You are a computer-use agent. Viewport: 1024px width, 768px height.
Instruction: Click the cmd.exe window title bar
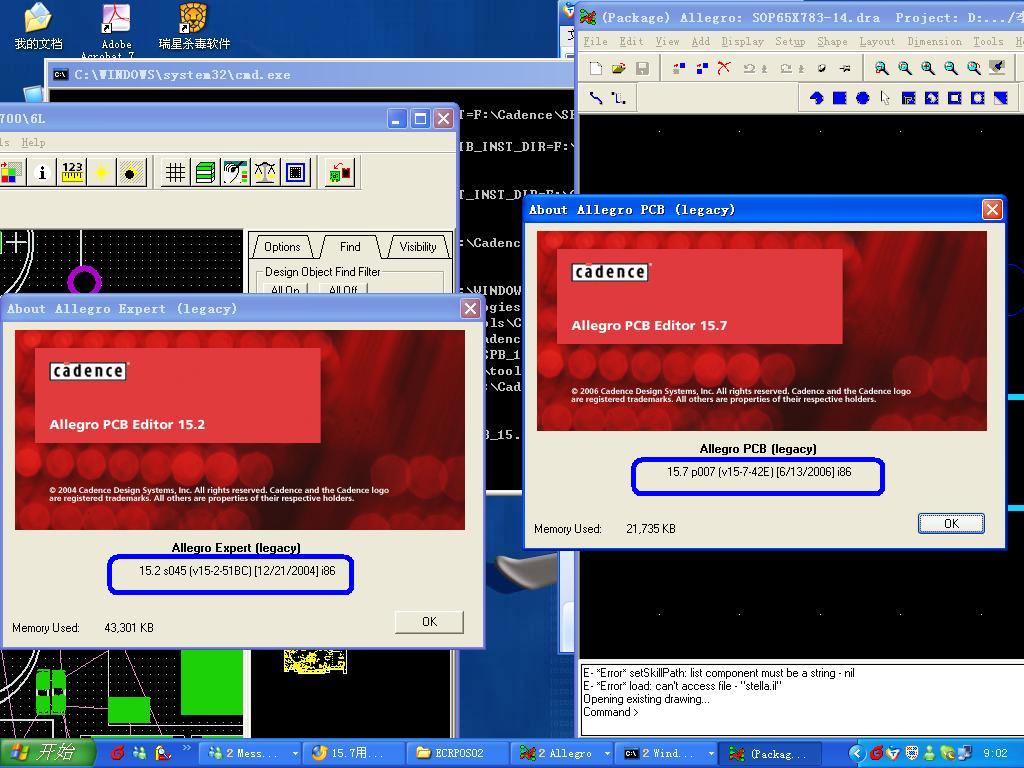pos(310,74)
